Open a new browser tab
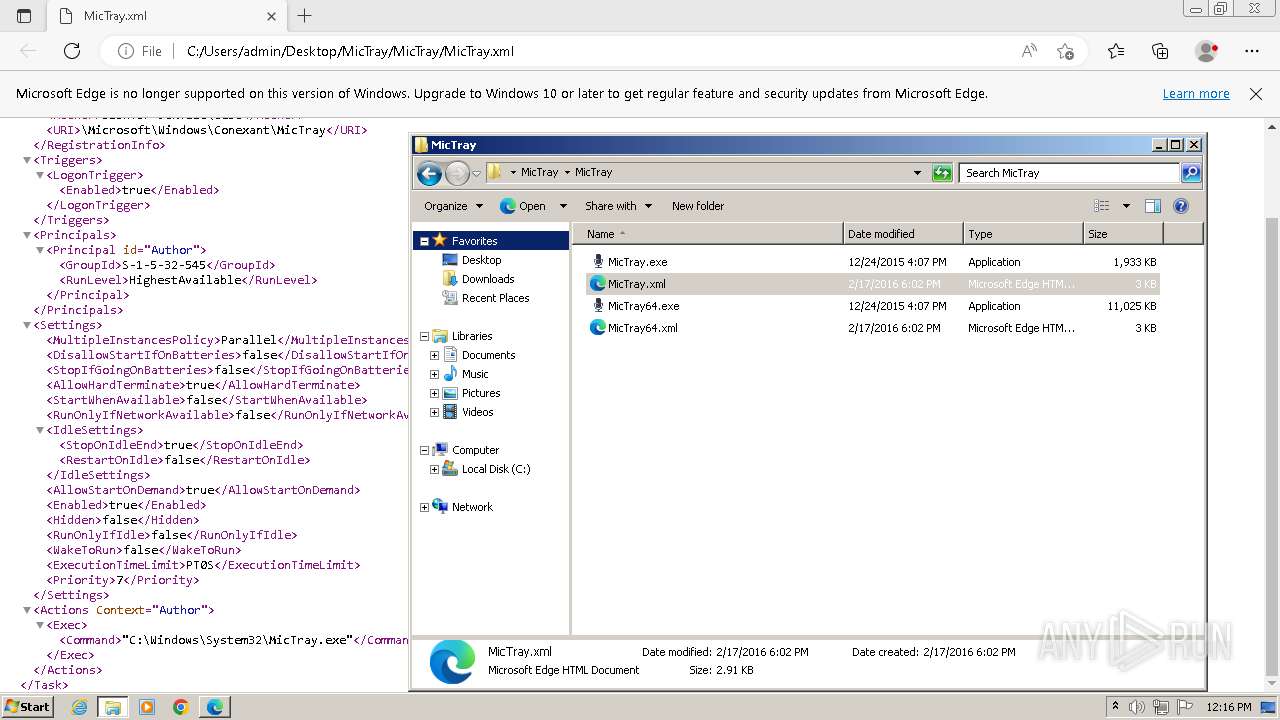Viewport: 1280px width, 720px height. [305, 16]
